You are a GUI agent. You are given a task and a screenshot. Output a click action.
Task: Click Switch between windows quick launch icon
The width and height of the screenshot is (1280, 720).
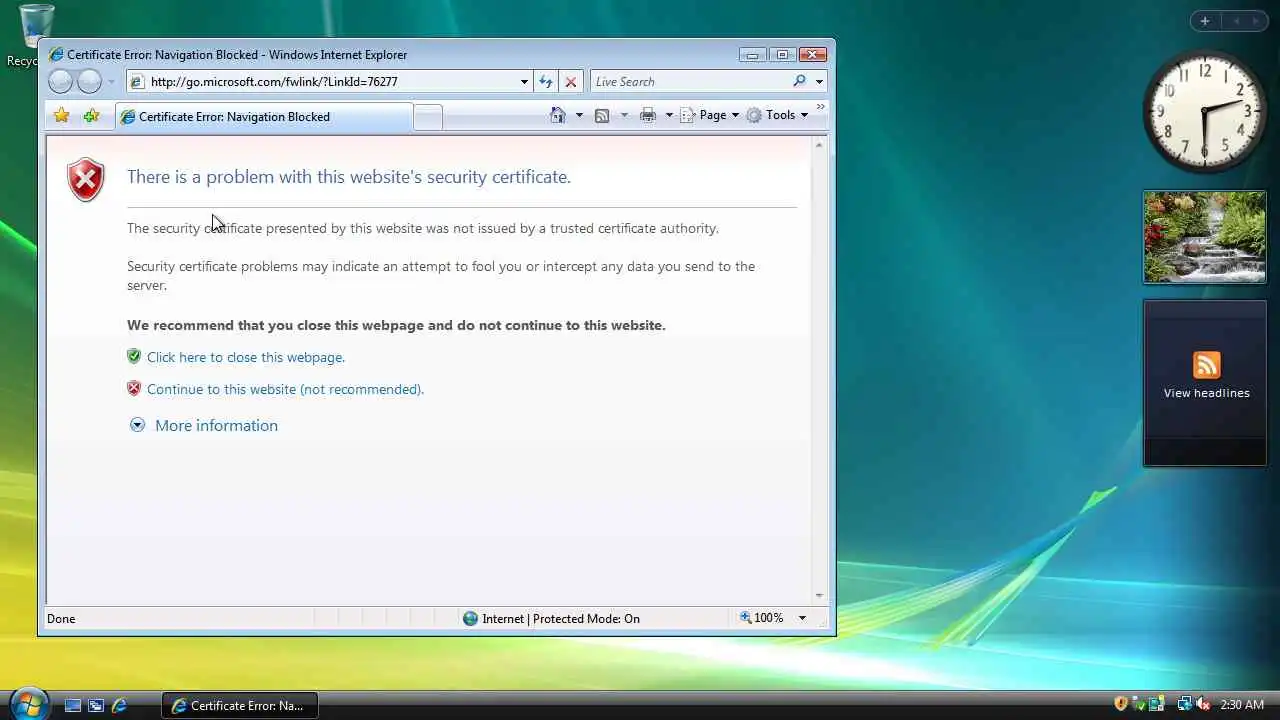point(96,705)
